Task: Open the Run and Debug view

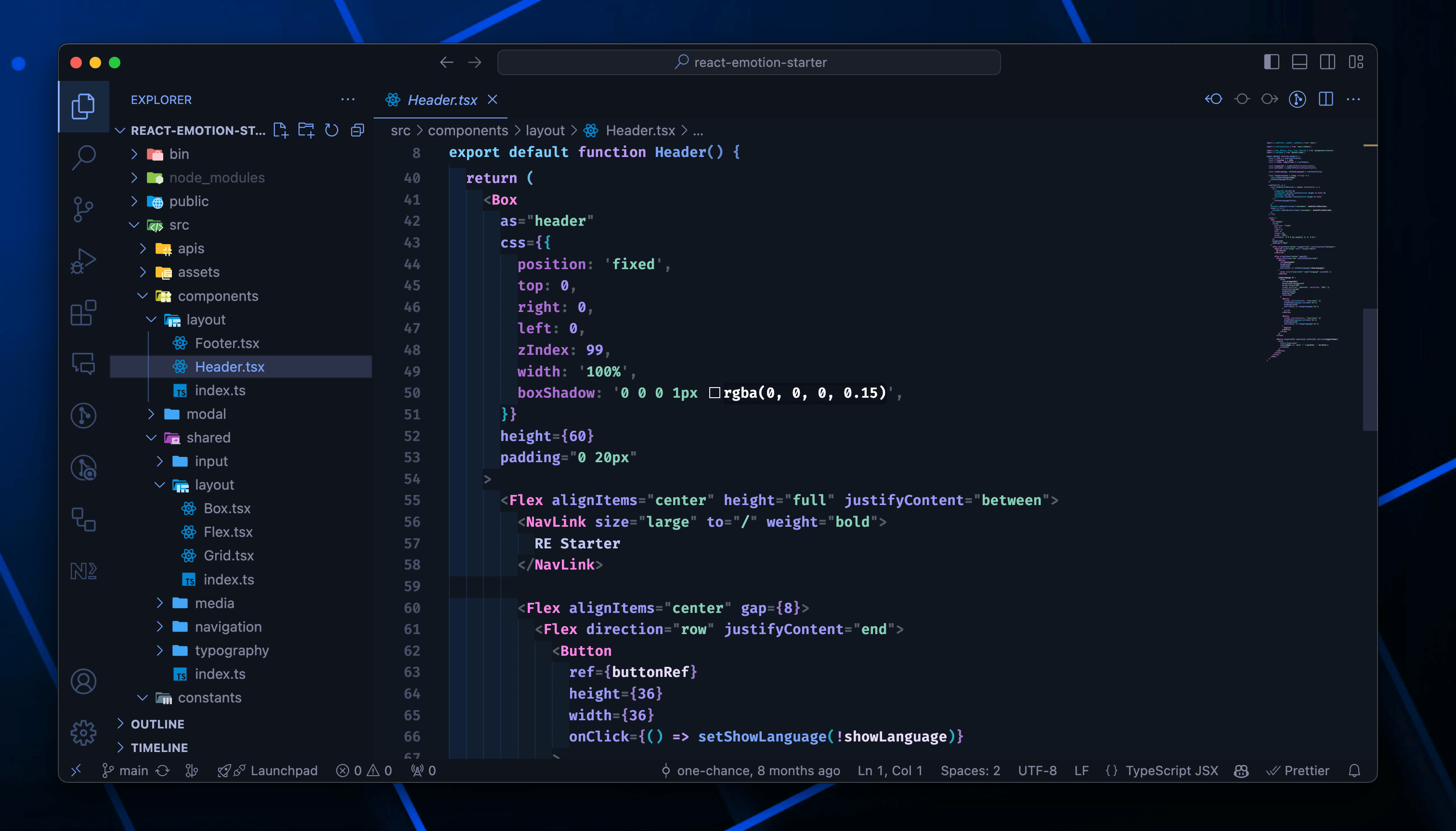Action: (x=83, y=261)
